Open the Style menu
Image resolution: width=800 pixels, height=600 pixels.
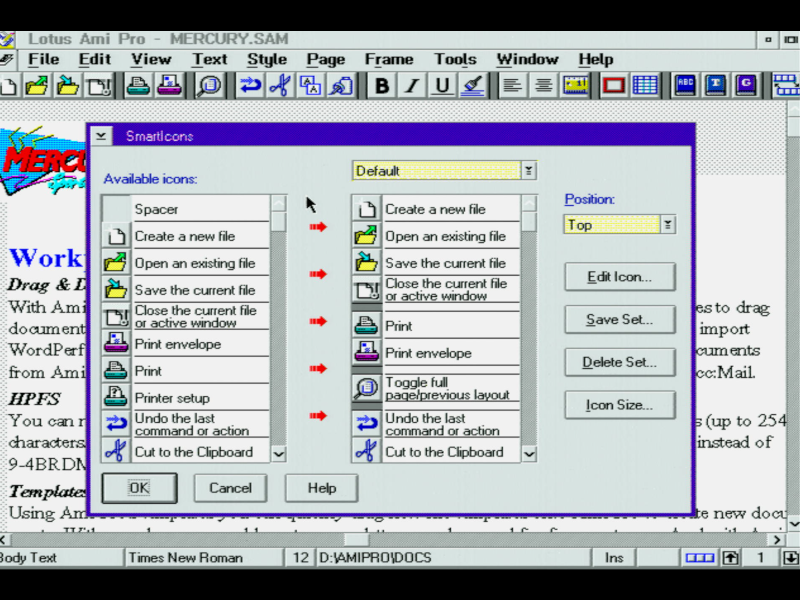click(267, 59)
